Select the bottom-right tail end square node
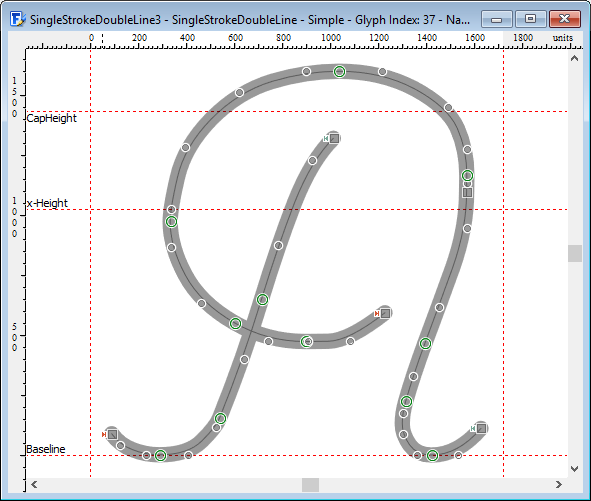The height and width of the screenshot is (501, 591). [x=481, y=428]
